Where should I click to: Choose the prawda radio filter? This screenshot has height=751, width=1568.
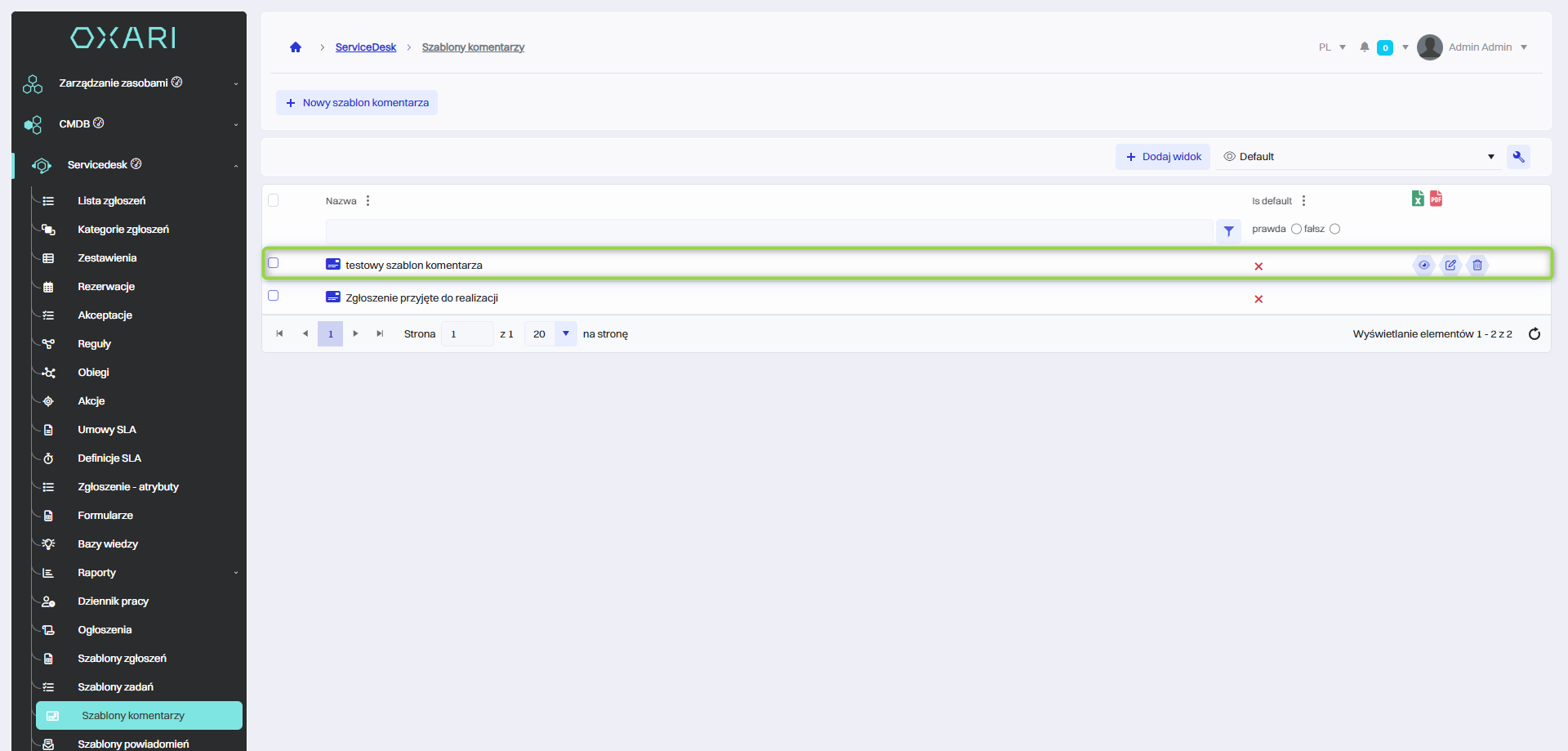click(1296, 229)
